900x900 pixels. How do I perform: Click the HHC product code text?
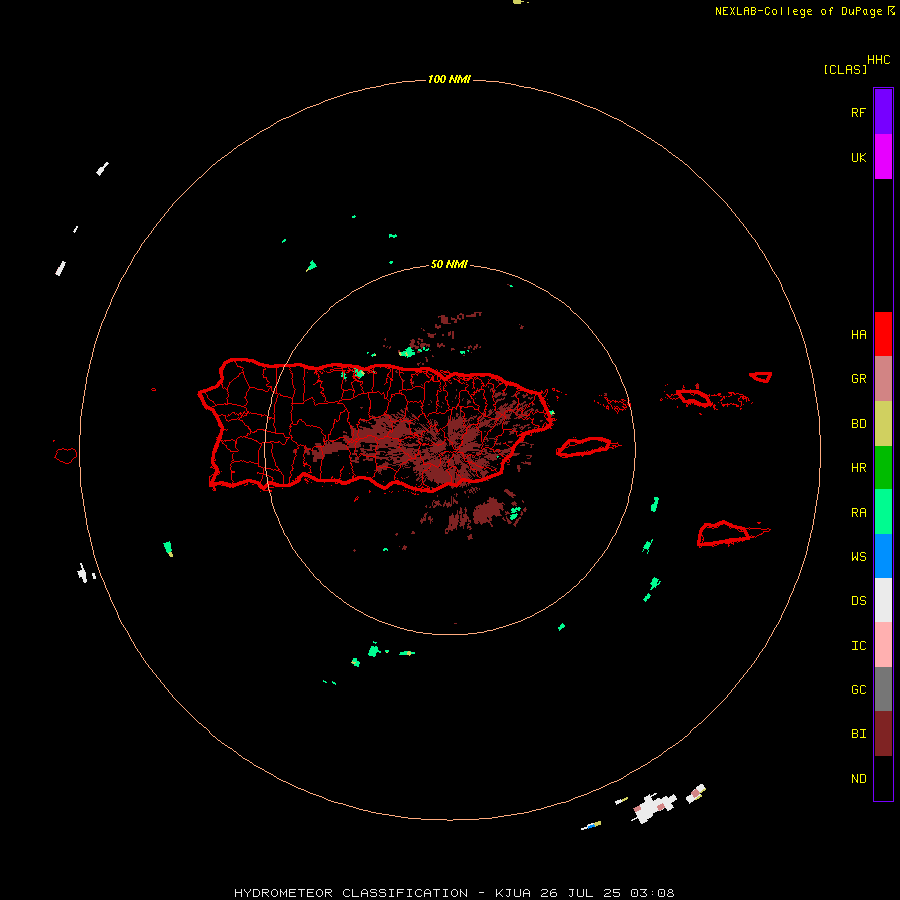point(879,60)
